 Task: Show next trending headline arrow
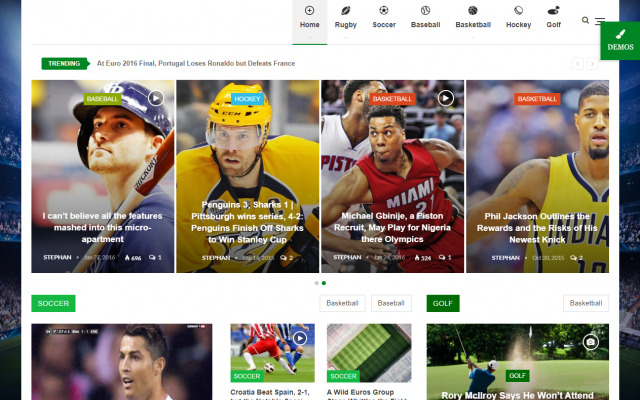click(593, 63)
